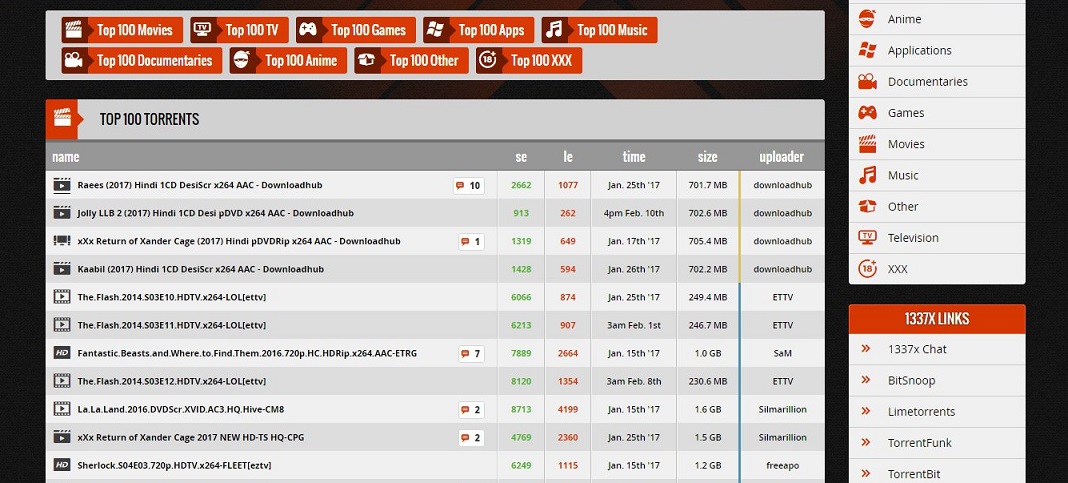Open the Raees (2017) Hindi torrent
1068x483 pixels.
(x=200, y=185)
